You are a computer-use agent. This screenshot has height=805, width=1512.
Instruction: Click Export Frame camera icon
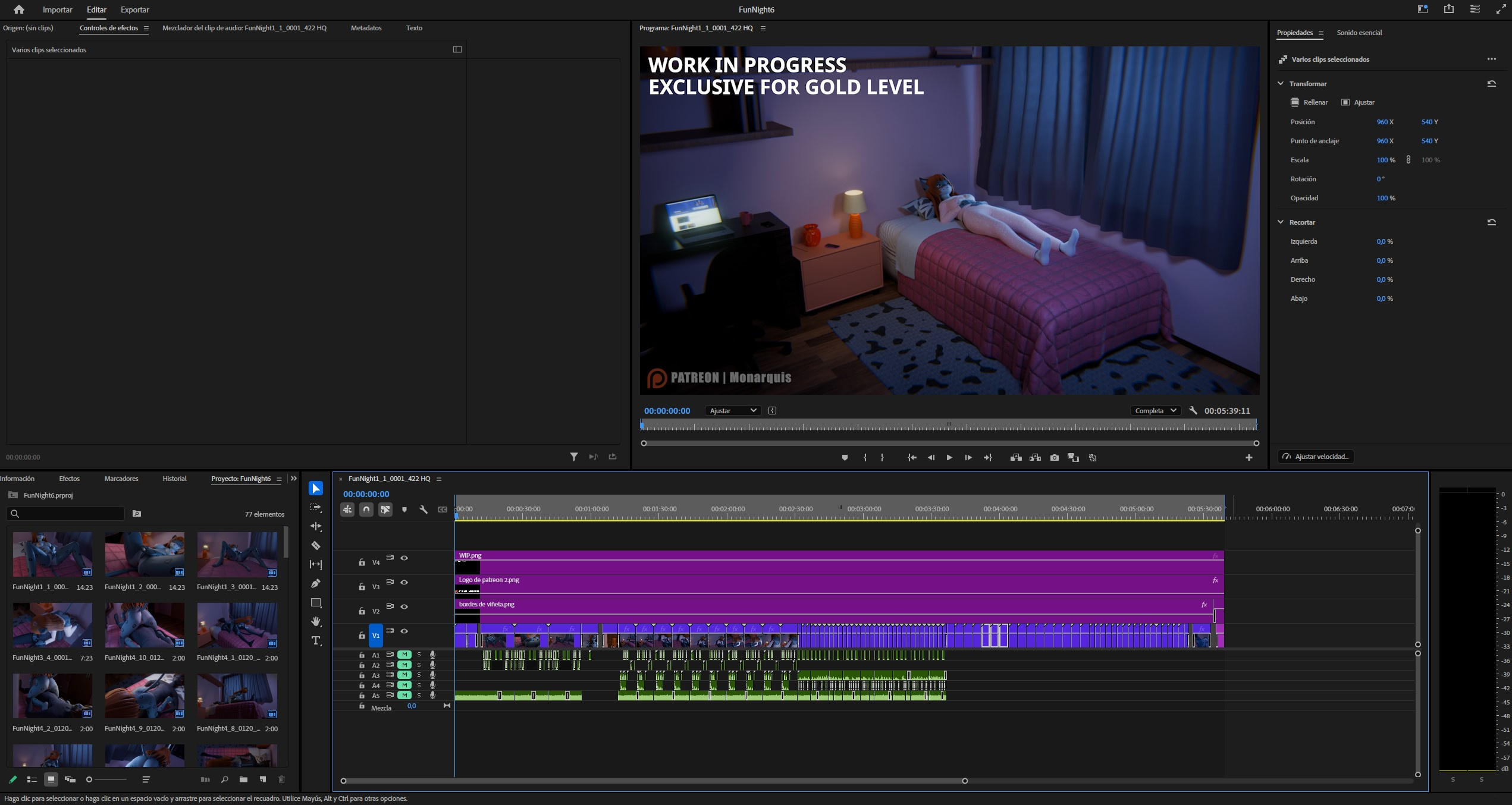coord(1055,458)
